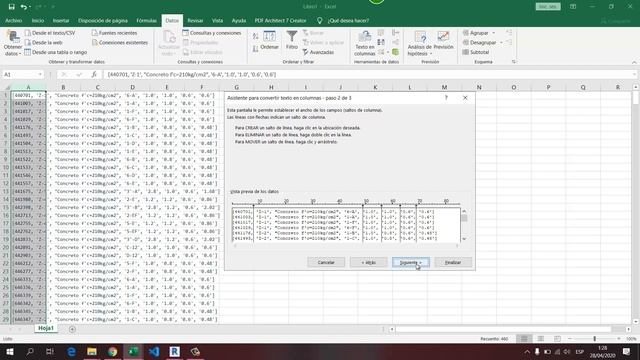Click the sort Z to A icon
This screenshot has height=360, width=640.
[x=256, y=49]
